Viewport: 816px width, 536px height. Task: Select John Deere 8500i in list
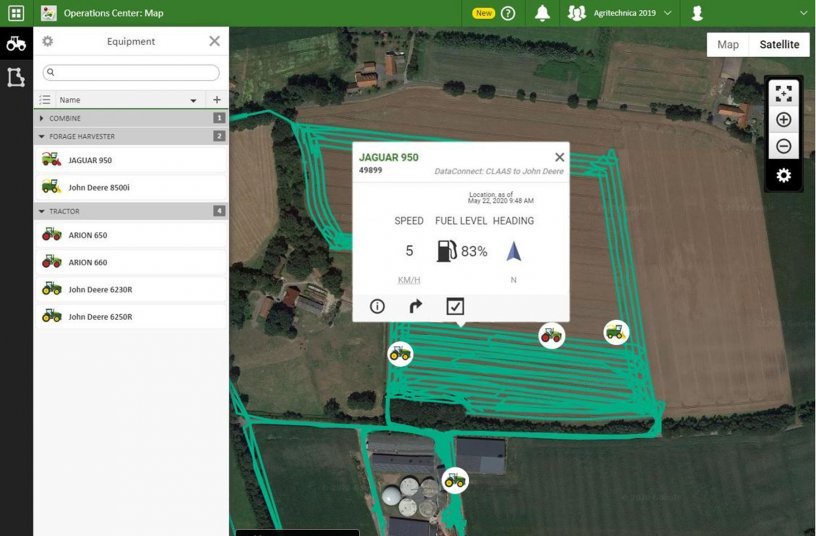pos(131,187)
